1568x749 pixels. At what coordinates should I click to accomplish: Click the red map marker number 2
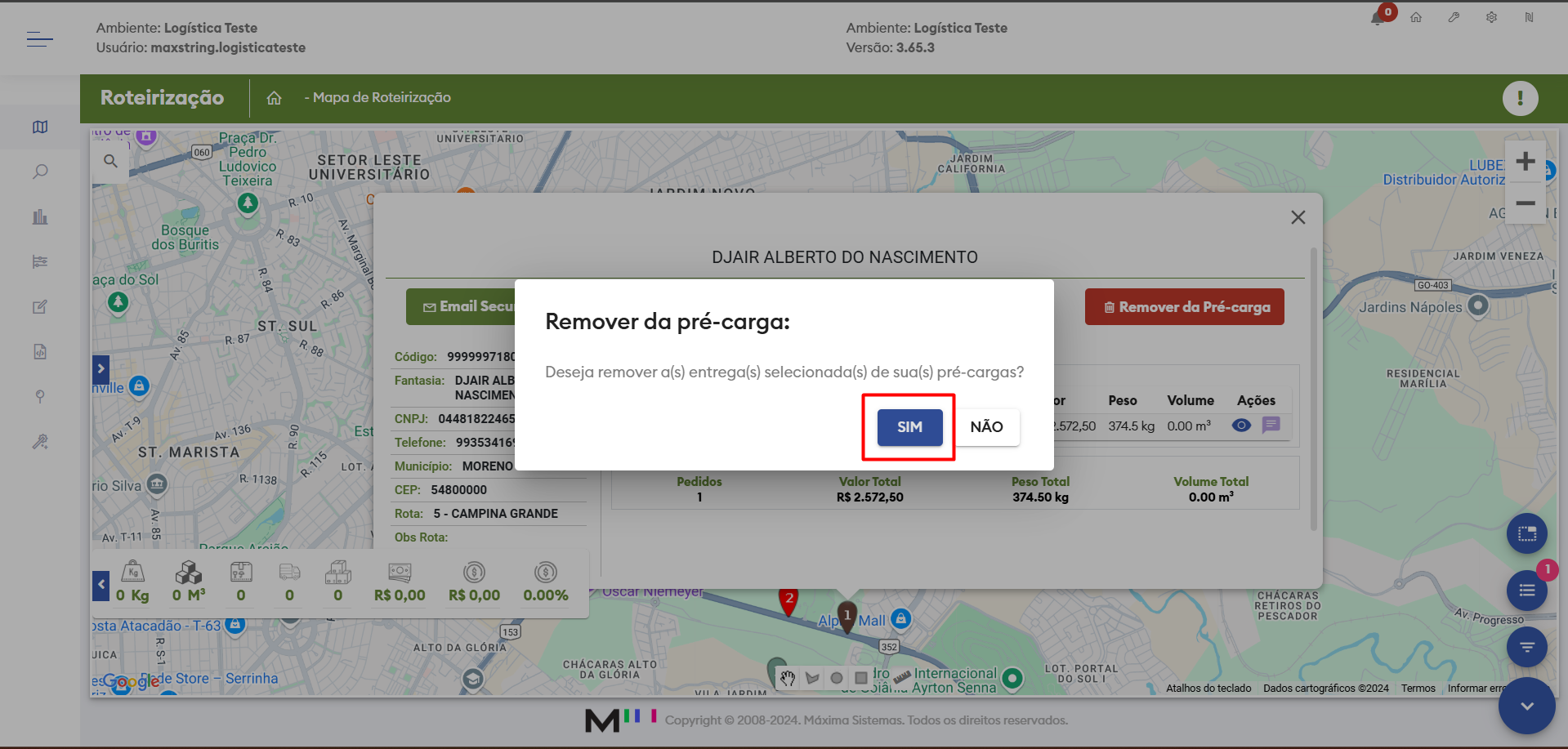[x=788, y=603]
